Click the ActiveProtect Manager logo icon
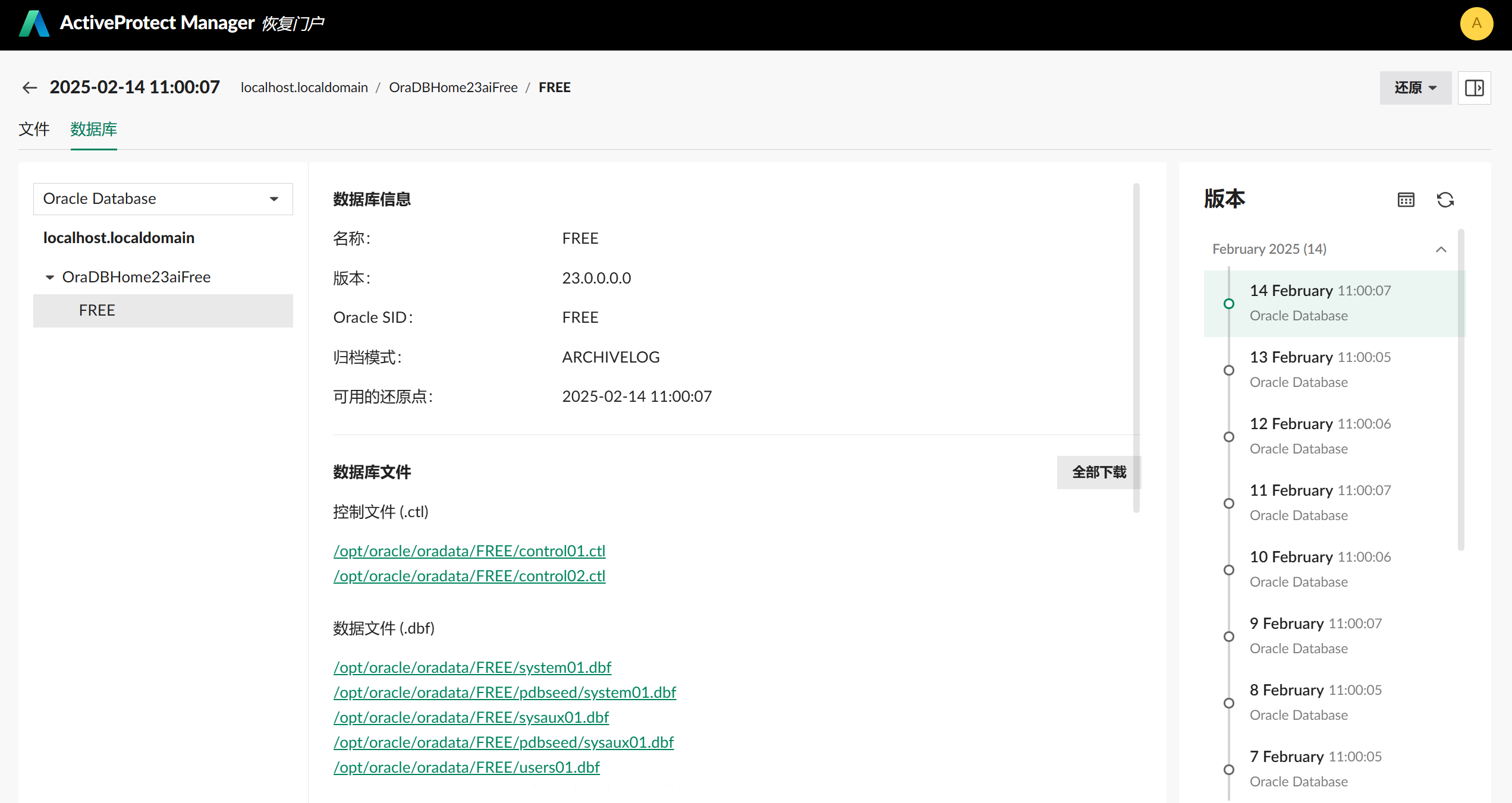This screenshot has height=803, width=1512. (x=34, y=24)
